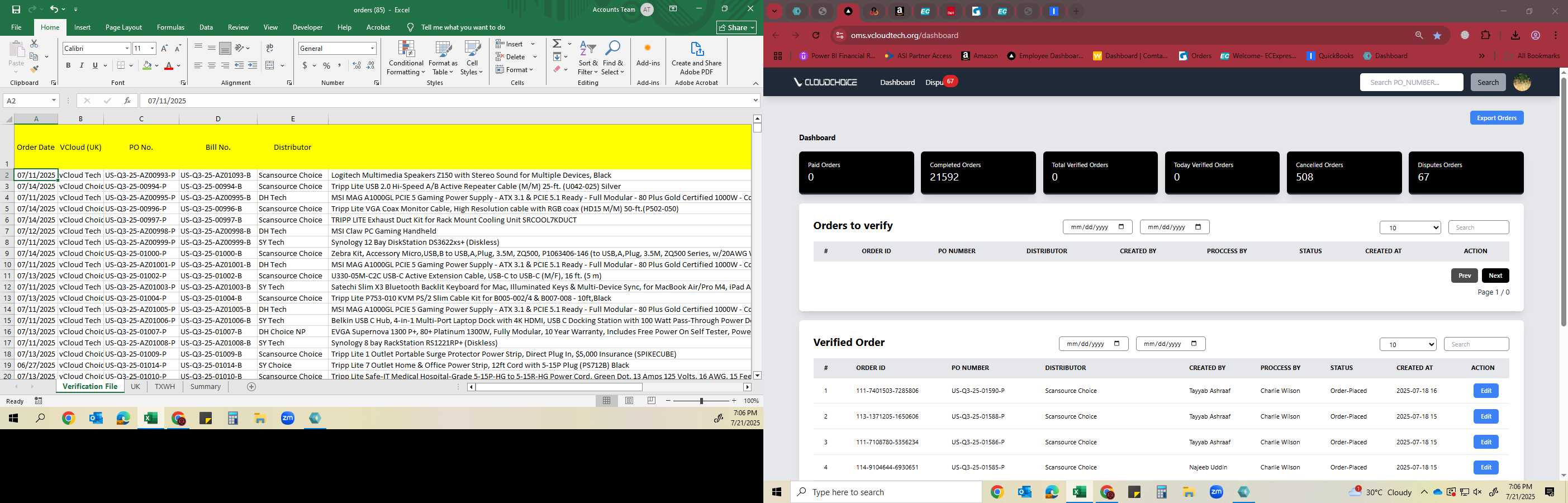This screenshot has width=1568, height=503.
Task: Open Find & Select menu
Action: 613,58
